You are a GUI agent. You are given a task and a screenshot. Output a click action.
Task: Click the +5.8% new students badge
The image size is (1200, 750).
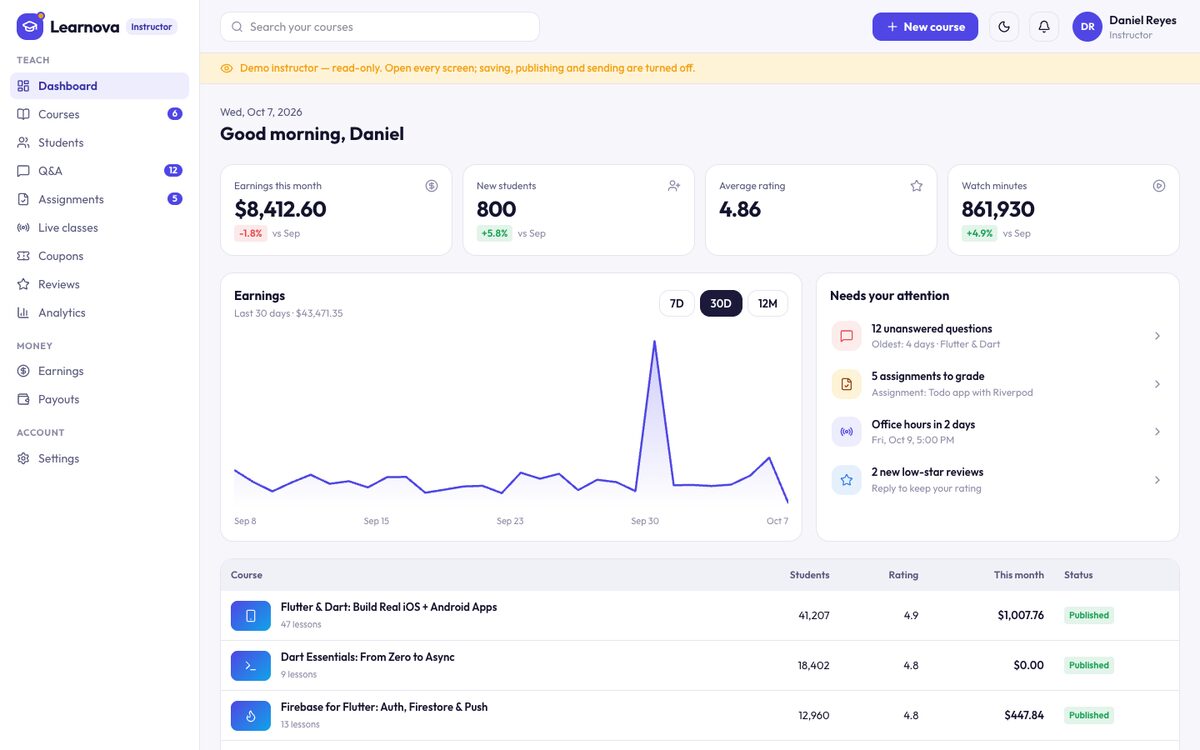(x=494, y=234)
